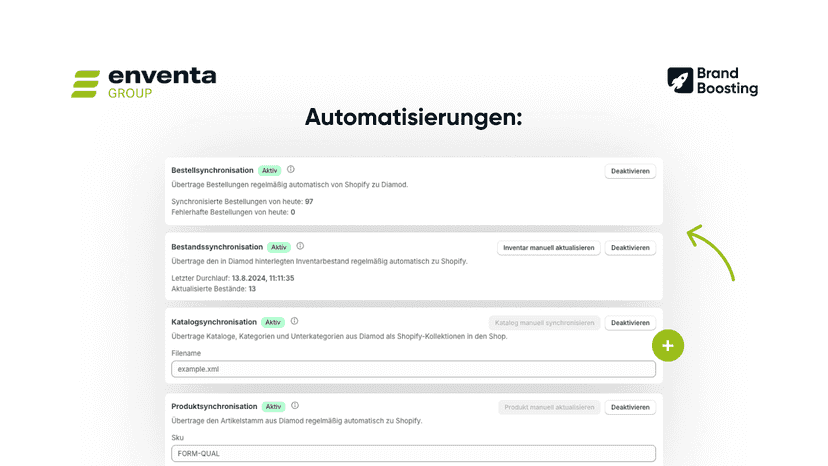Viewport: 828px width, 466px height.
Task: Click the info icon beside Katalogsynchronisation
Action: click(295, 321)
